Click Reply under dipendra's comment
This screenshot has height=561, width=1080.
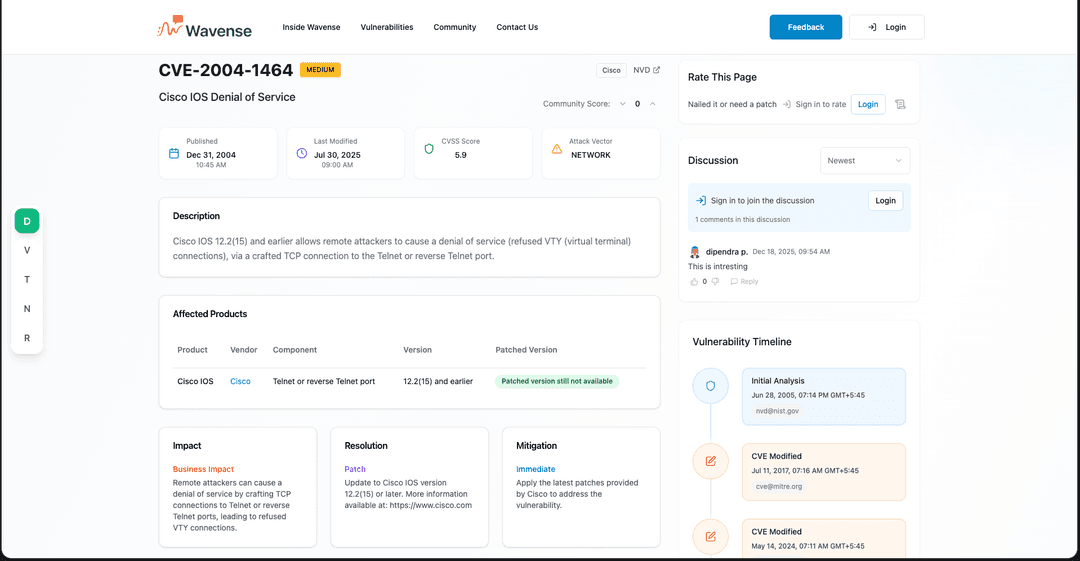(x=744, y=282)
